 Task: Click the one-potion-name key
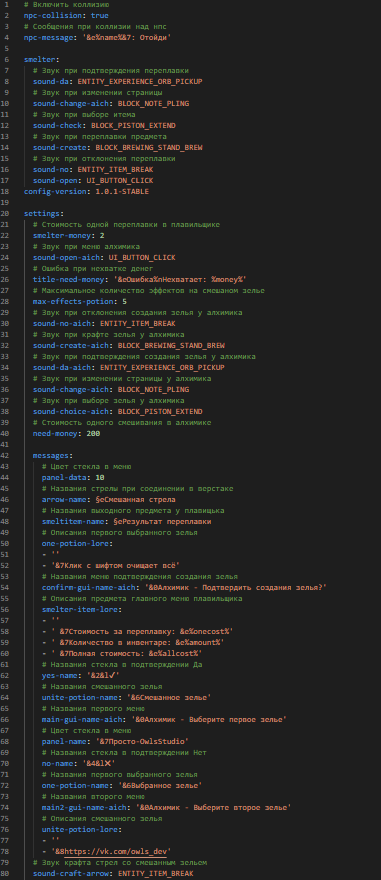click(77, 786)
